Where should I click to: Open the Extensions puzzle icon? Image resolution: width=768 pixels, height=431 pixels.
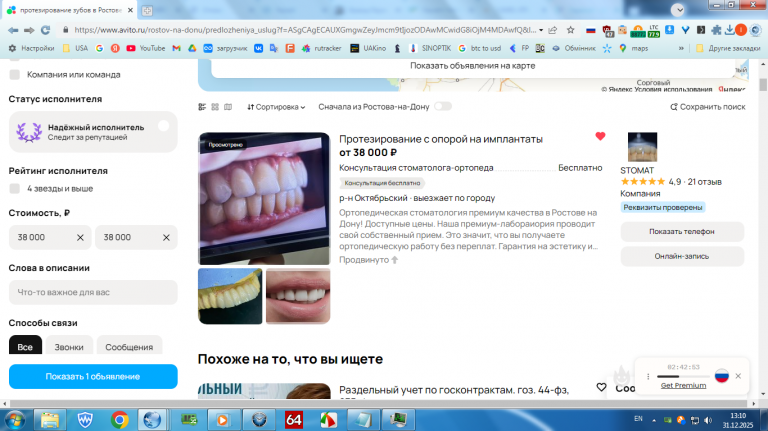click(716, 30)
